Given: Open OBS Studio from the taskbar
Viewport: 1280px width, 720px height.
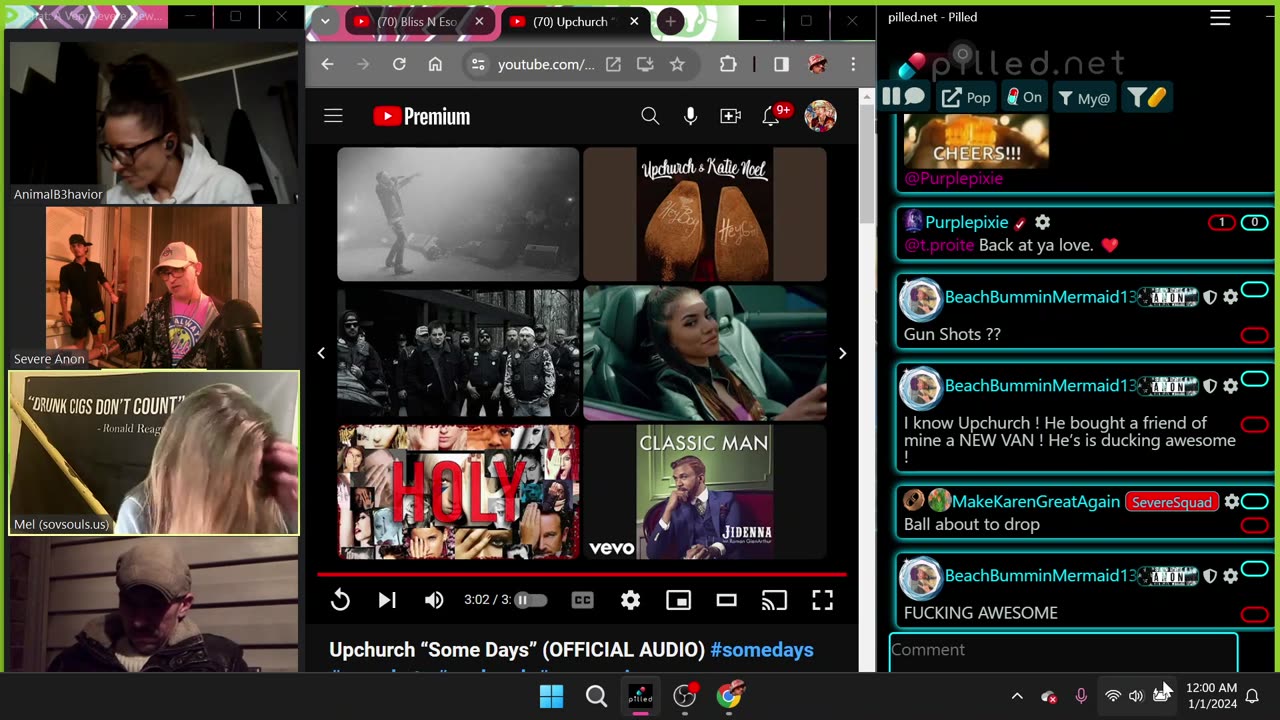Looking at the screenshot, I should tap(685, 696).
